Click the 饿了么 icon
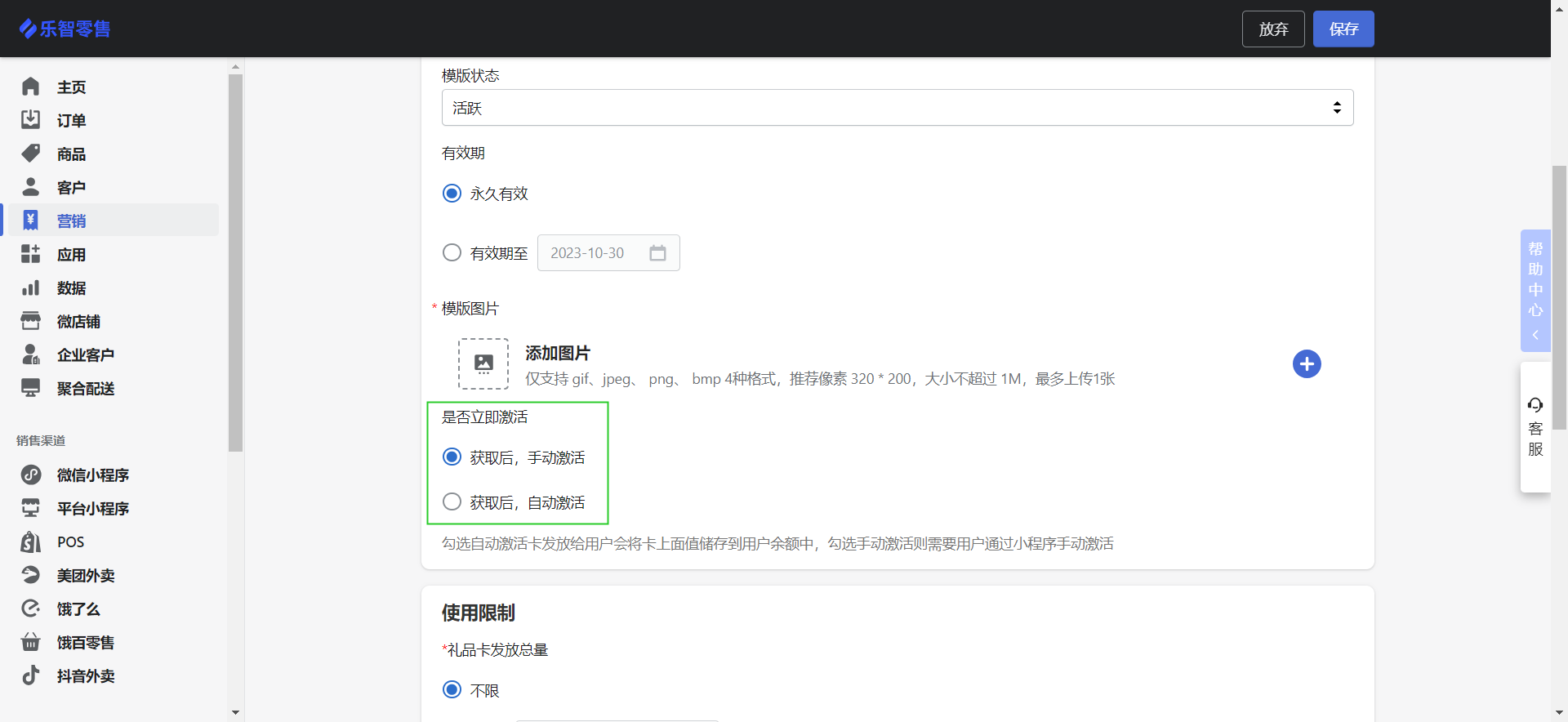1568x722 pixels. [30, 608]
